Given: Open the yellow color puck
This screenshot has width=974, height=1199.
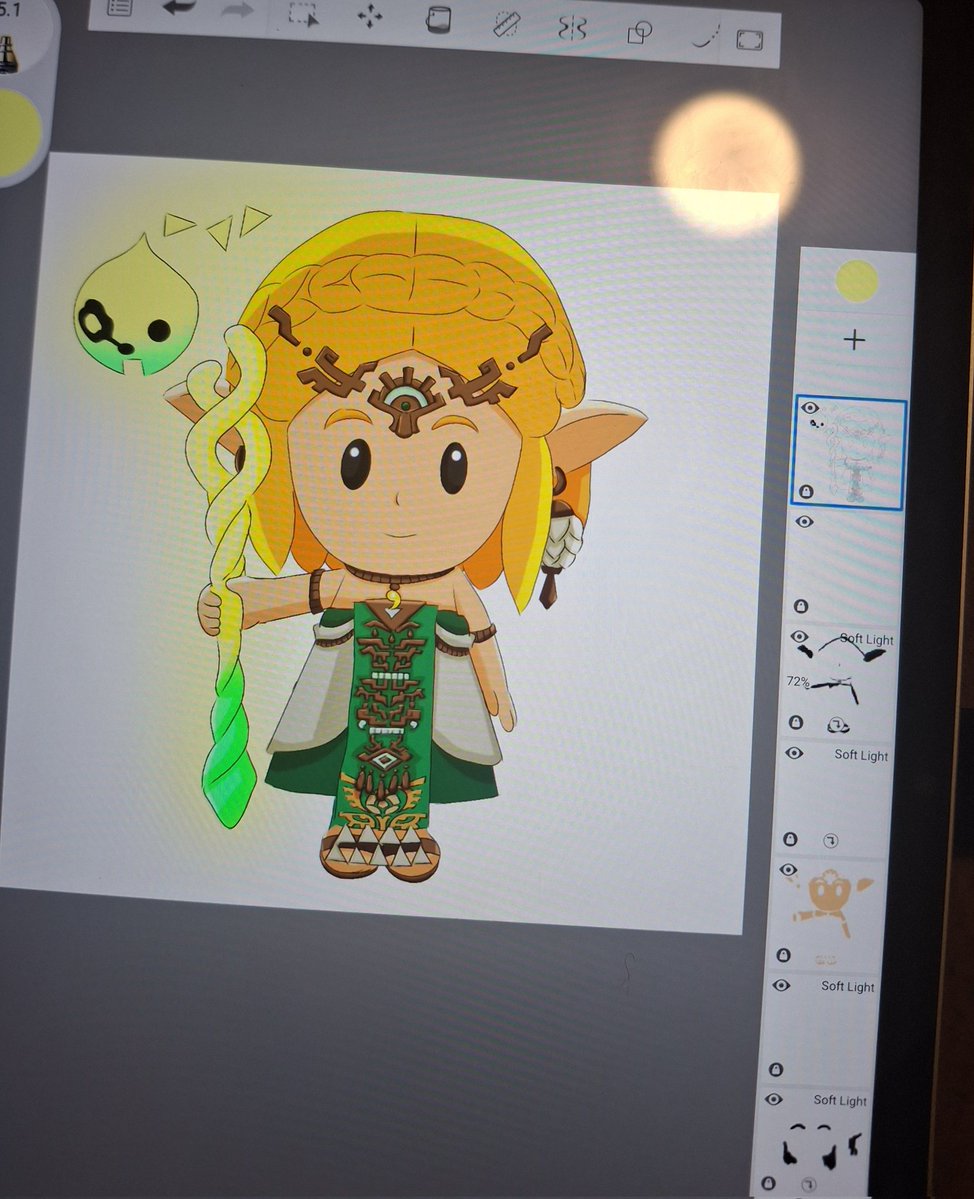Looking at the screenshot, I should point(18,133).
